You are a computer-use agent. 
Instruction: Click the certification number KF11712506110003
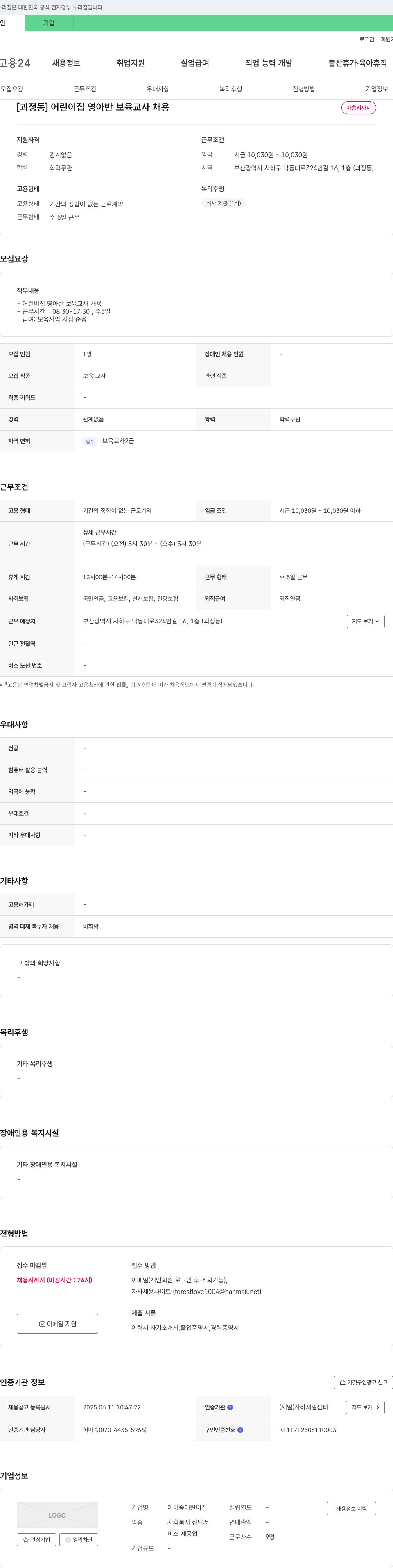point(307,1430)
